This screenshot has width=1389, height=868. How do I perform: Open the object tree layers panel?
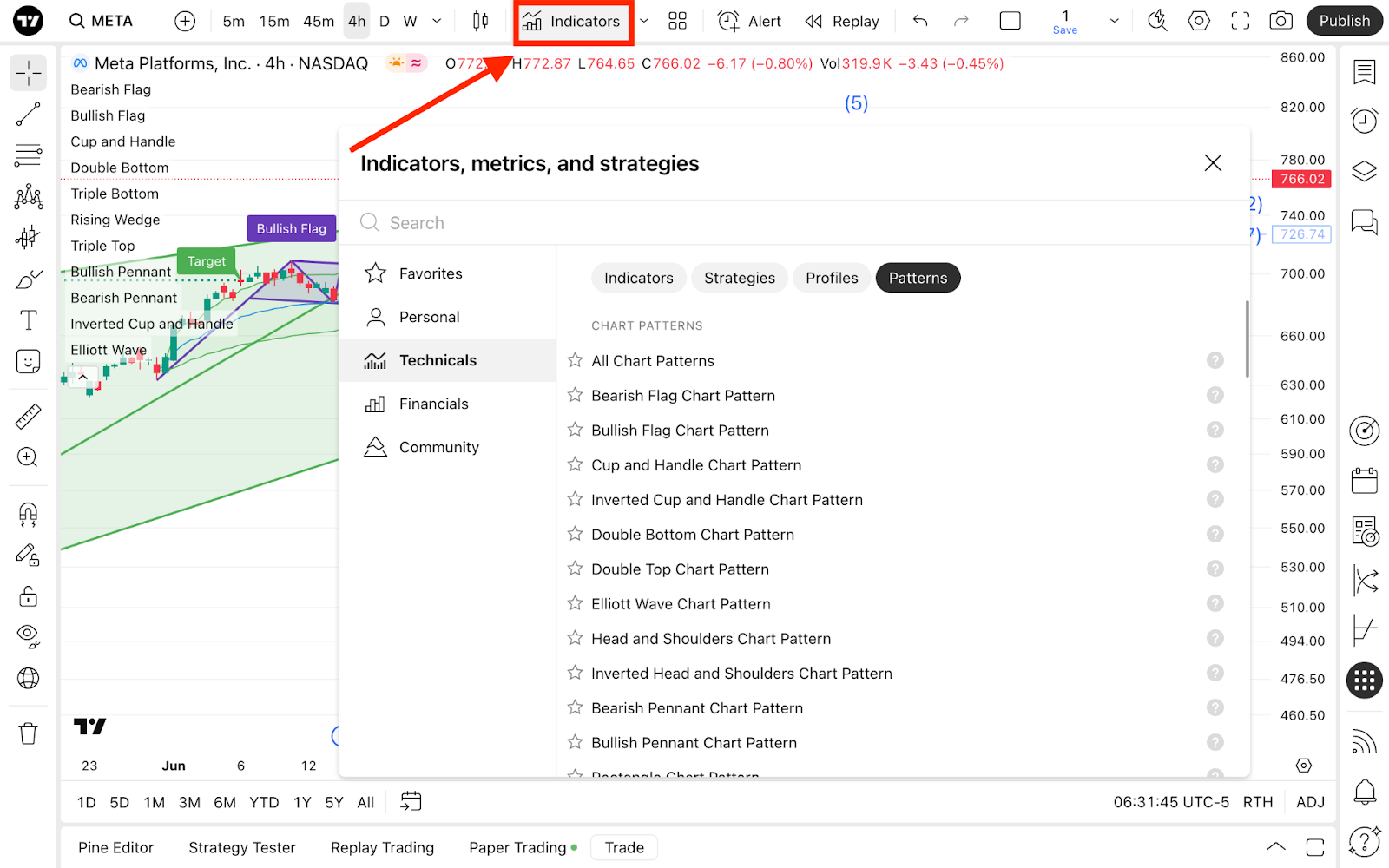[x=1365, y=171]
